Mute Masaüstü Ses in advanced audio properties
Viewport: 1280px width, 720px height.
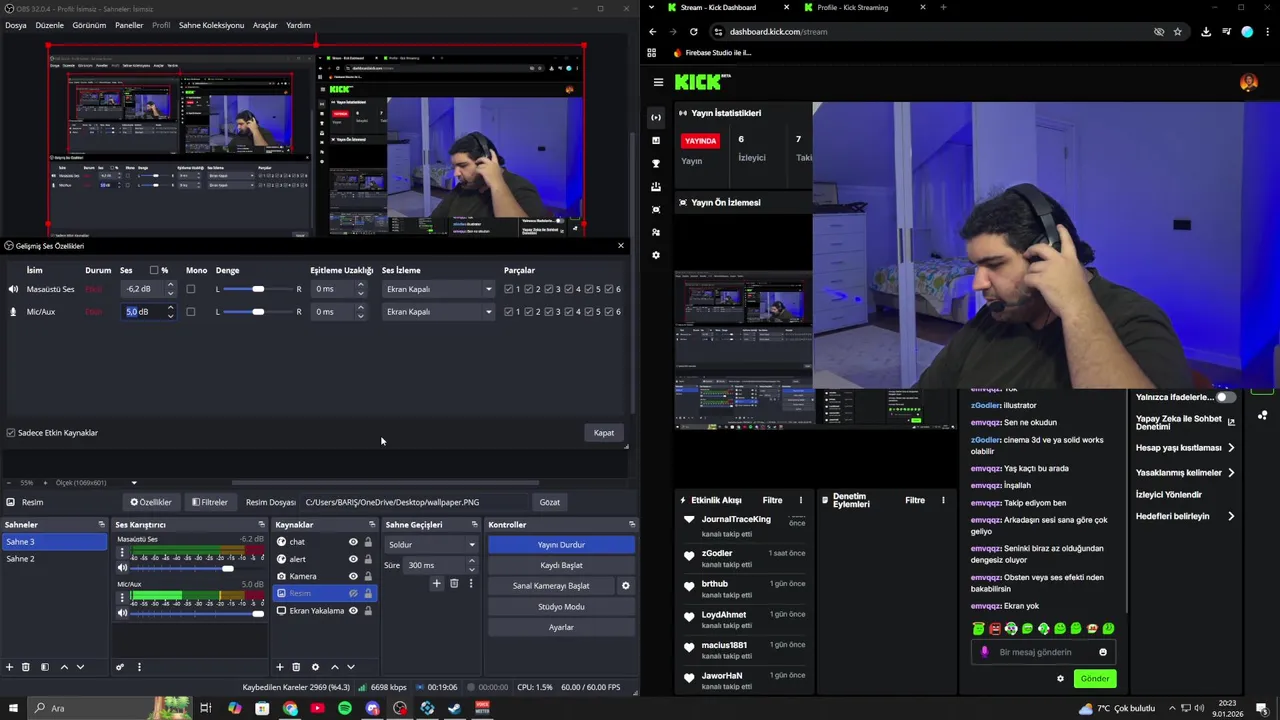pyautogui.click(x=13, y=289)
